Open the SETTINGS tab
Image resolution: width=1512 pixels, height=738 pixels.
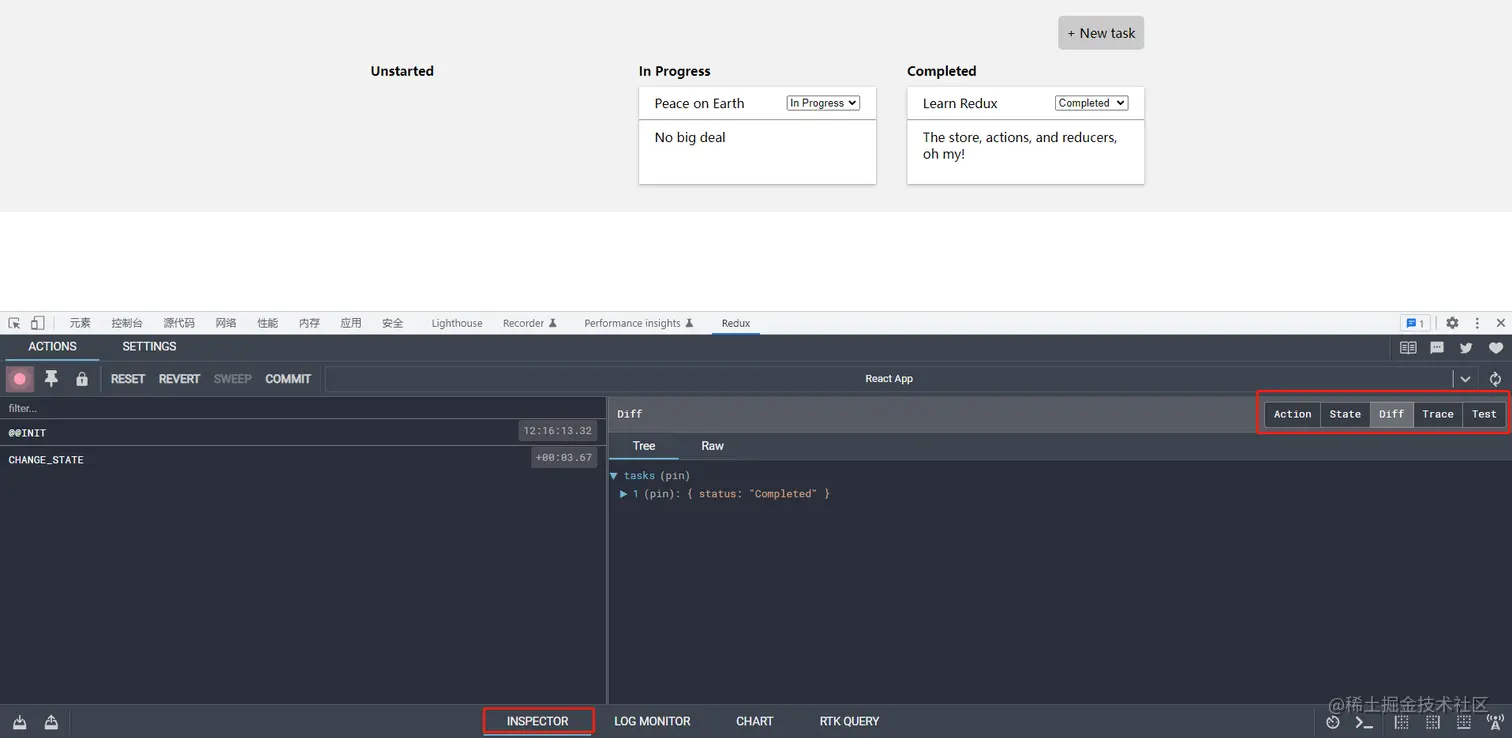149,347
